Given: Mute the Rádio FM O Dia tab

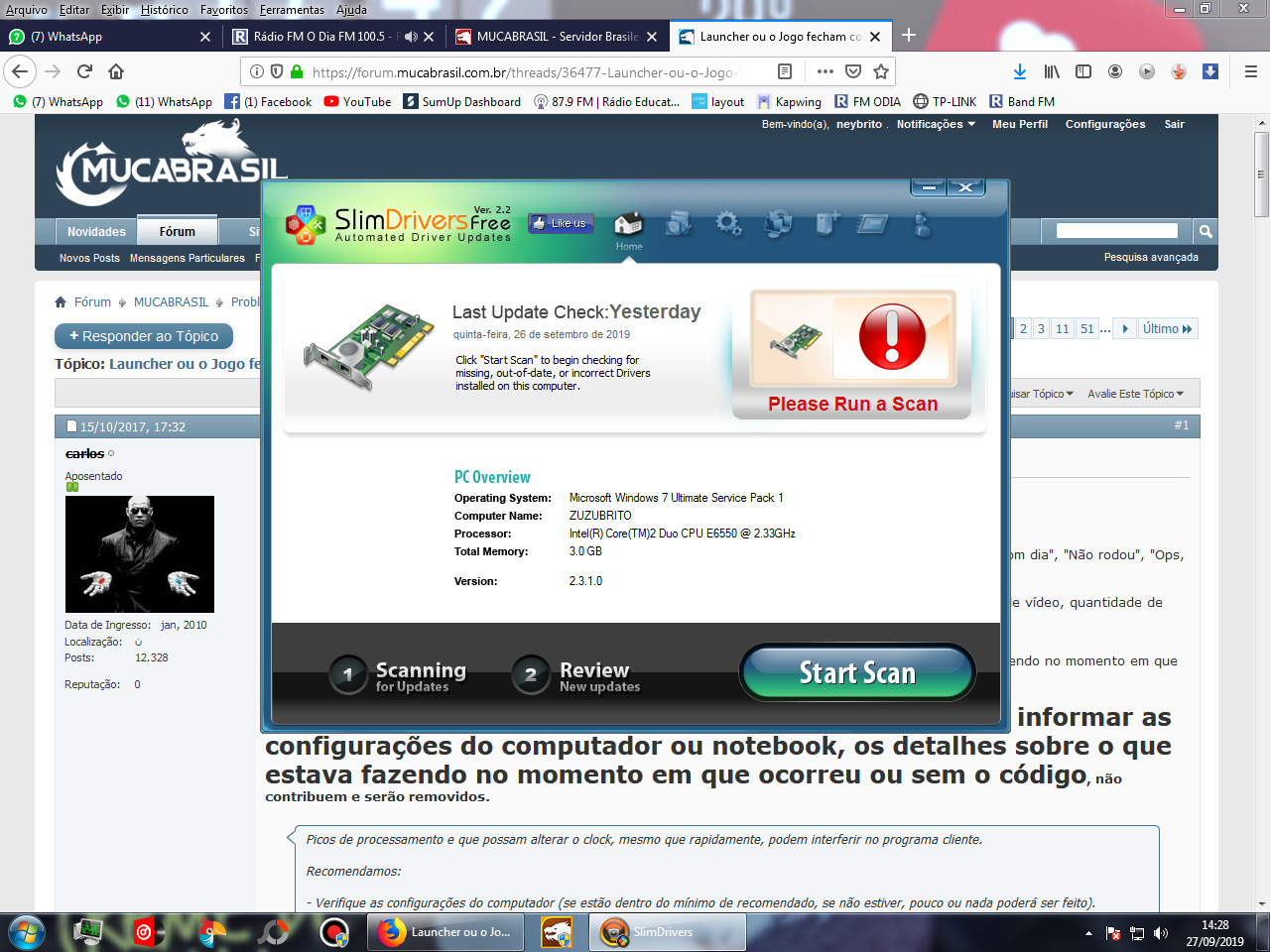Looking at the screenshot, I should pos(411,37).
